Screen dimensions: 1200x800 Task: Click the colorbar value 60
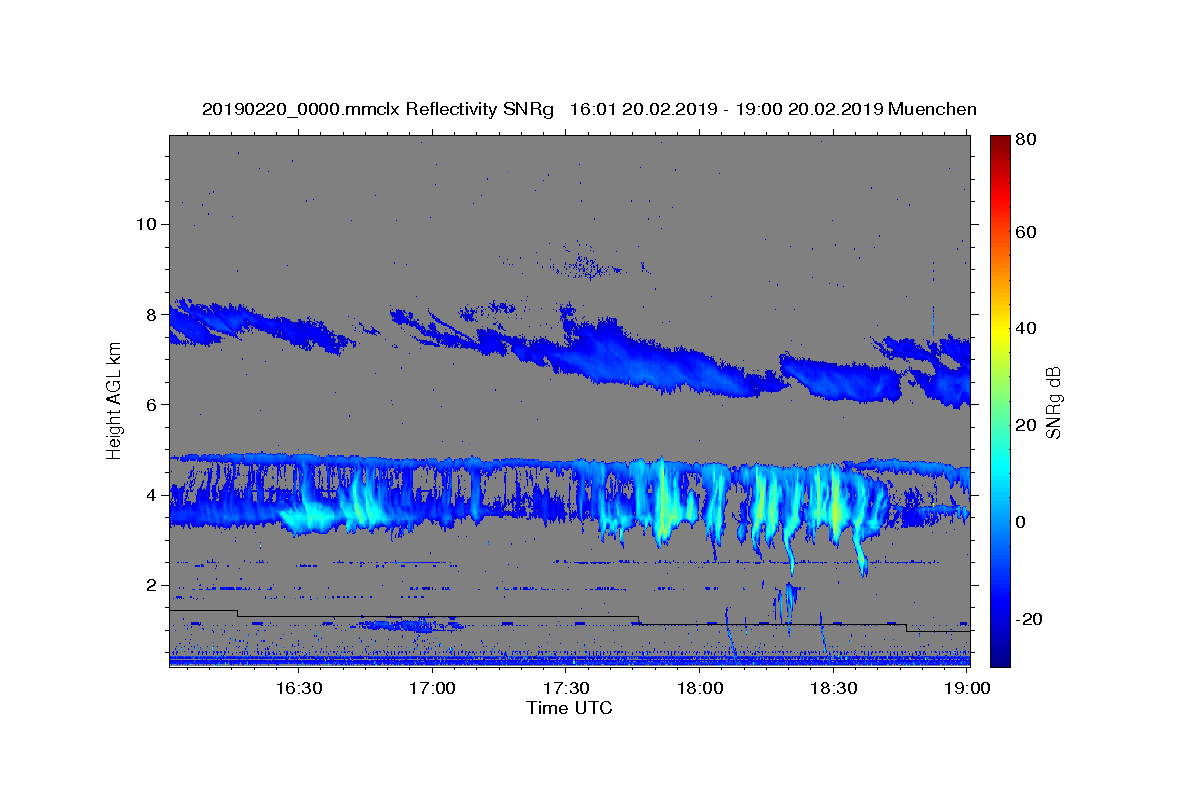click(x=1026, y=232)
